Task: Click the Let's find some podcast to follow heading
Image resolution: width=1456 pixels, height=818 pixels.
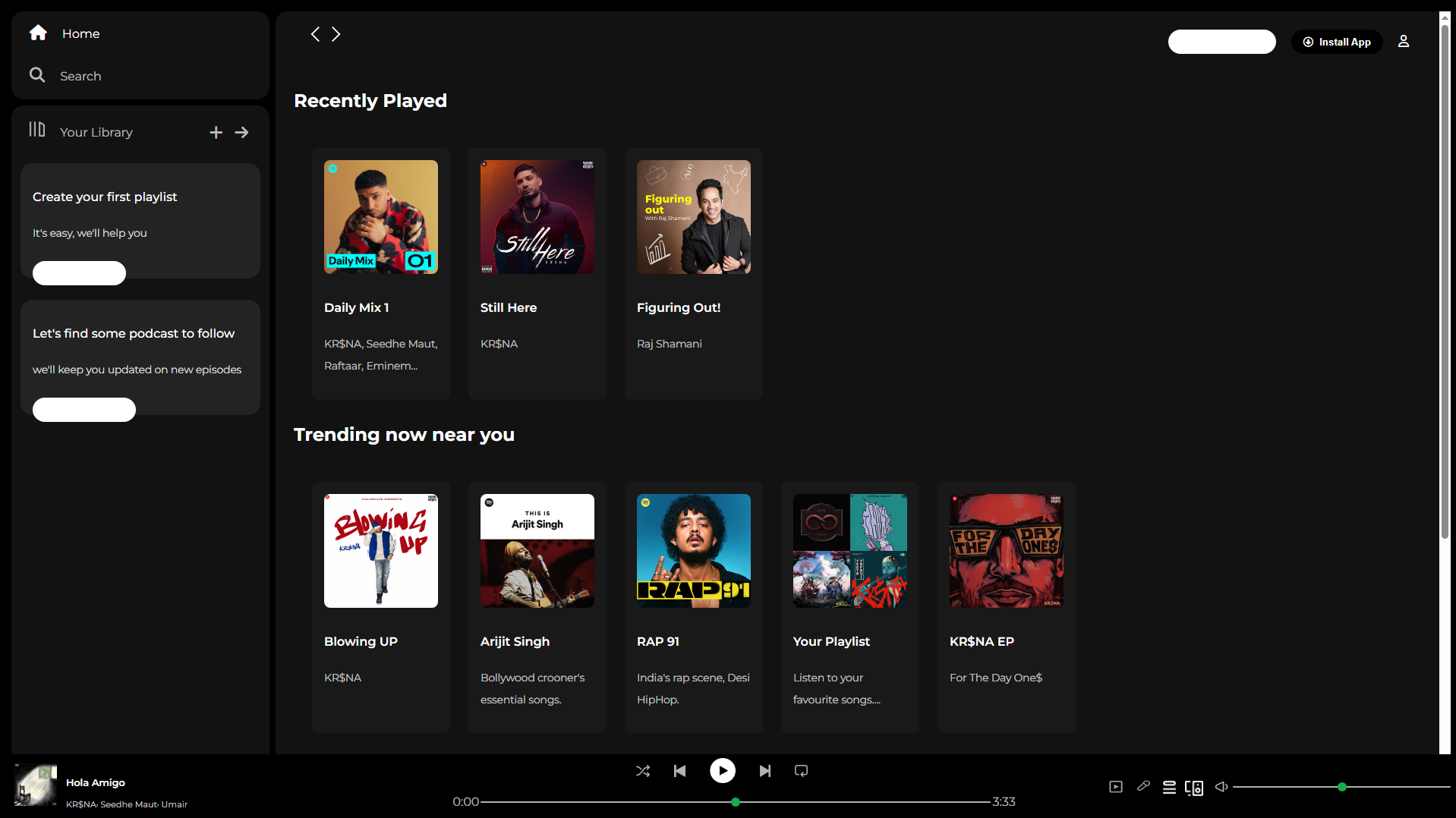Action: point(134,333)
